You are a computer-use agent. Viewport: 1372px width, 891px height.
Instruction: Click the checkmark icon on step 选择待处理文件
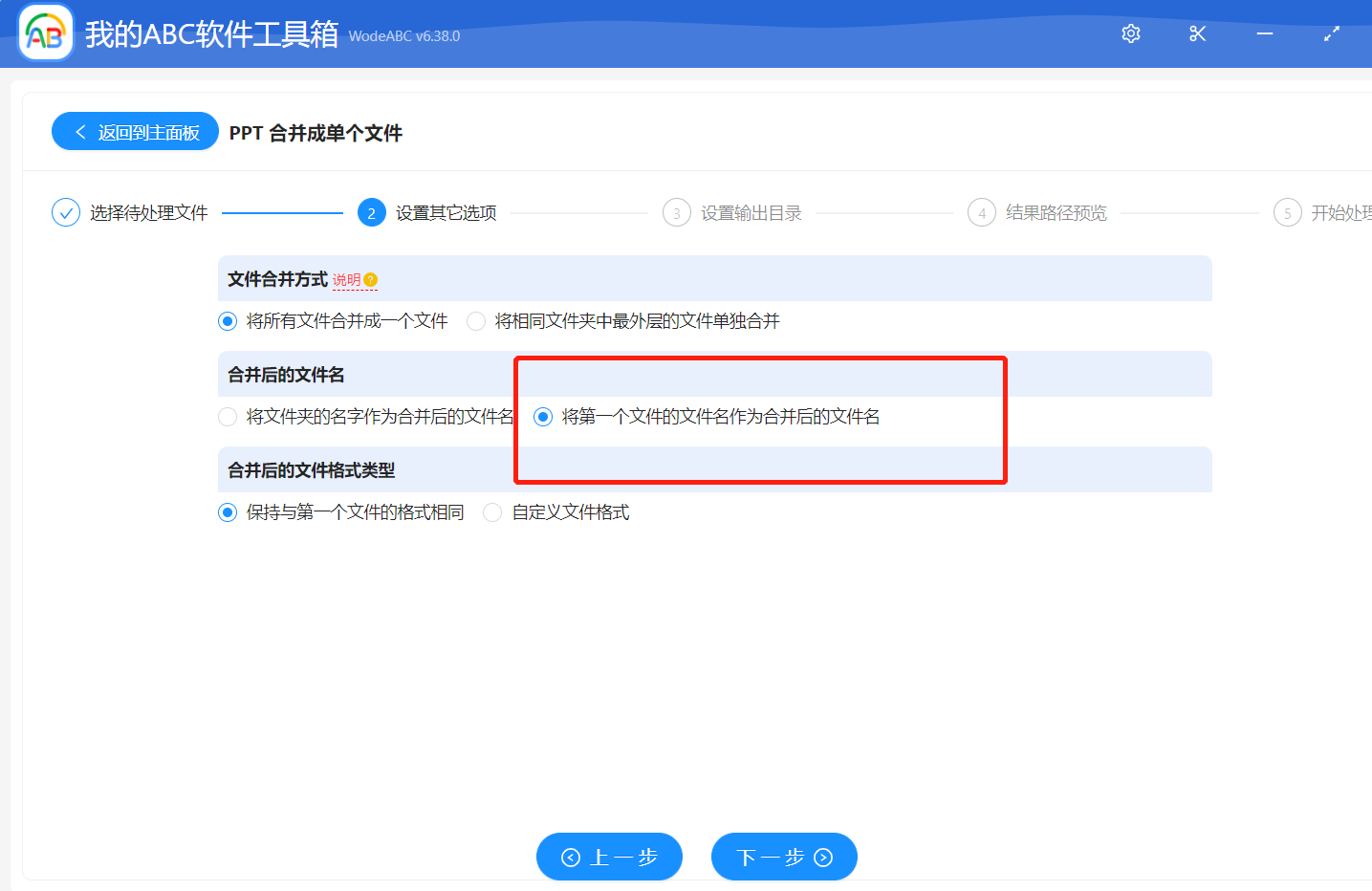[x=65, y=212]
